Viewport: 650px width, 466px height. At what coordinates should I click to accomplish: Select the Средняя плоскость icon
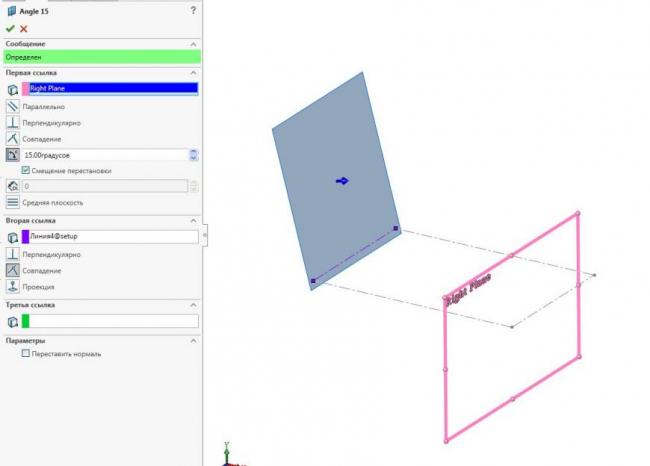tap(13, 202)
